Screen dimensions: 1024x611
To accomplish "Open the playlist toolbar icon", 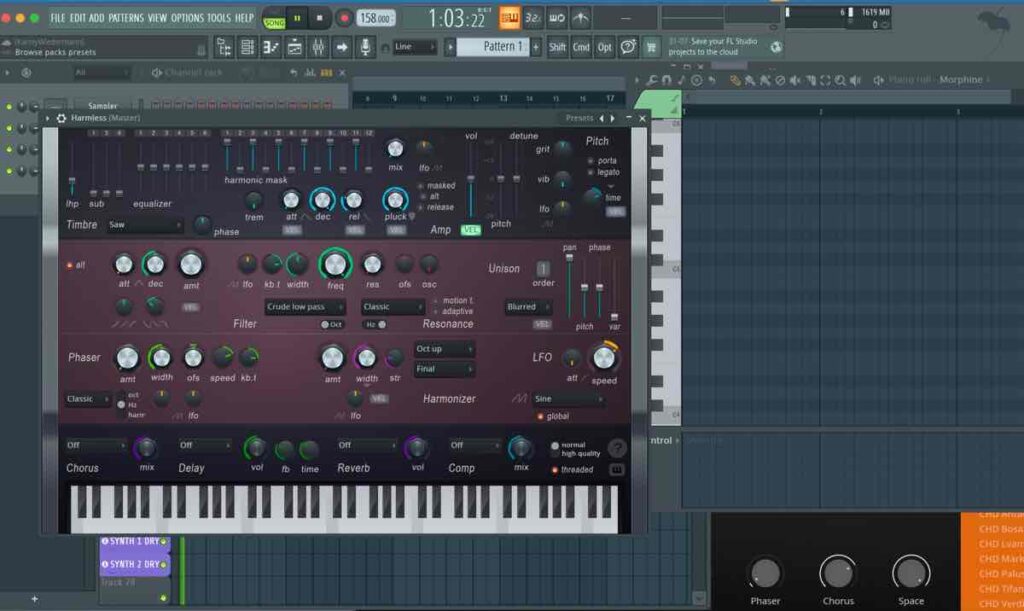I will coord(295,47).
